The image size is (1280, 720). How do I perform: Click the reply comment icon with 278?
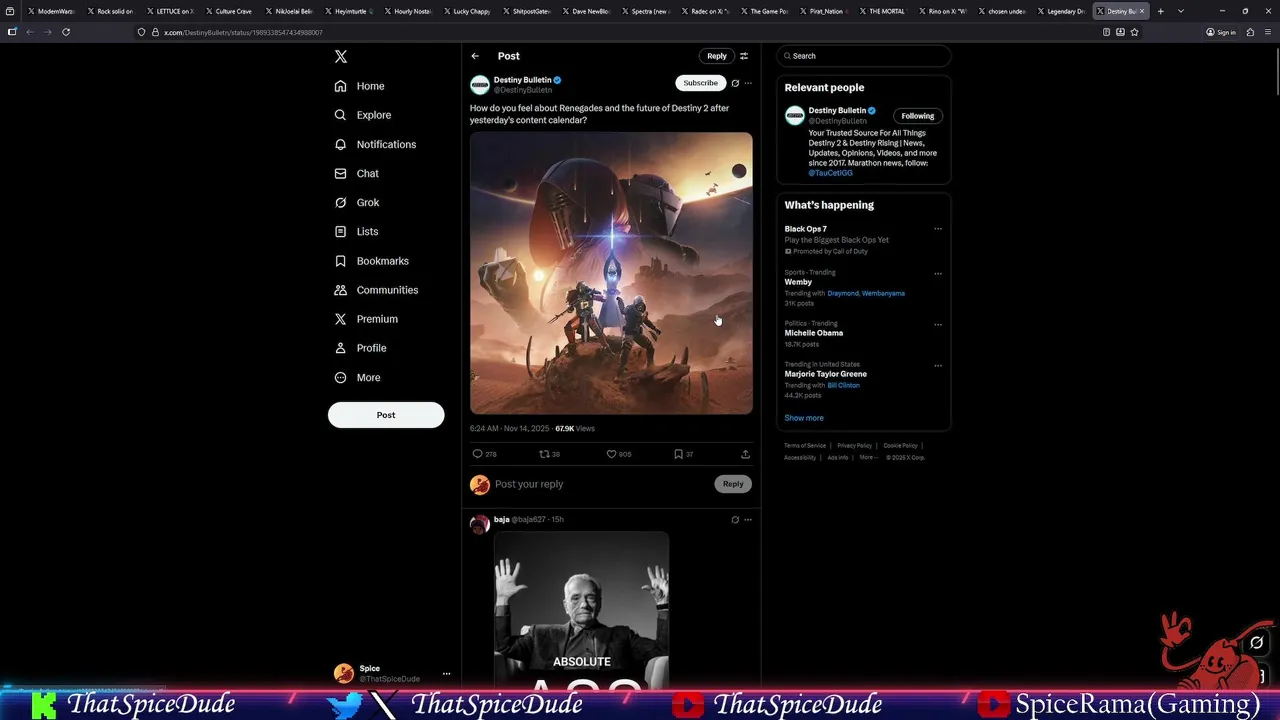[484, 454]
